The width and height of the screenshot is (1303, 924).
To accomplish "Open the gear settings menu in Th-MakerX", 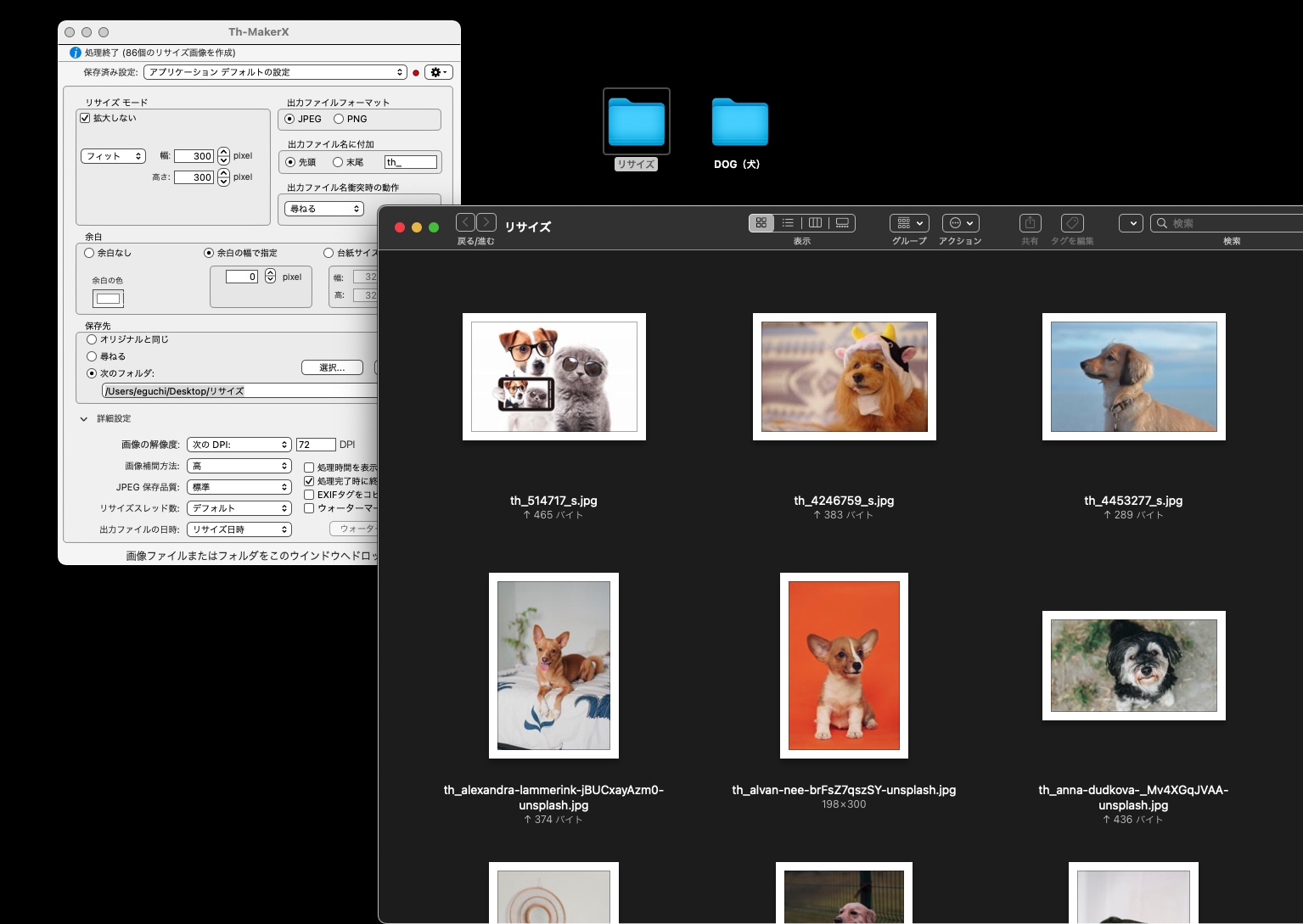I will (438, 72).
